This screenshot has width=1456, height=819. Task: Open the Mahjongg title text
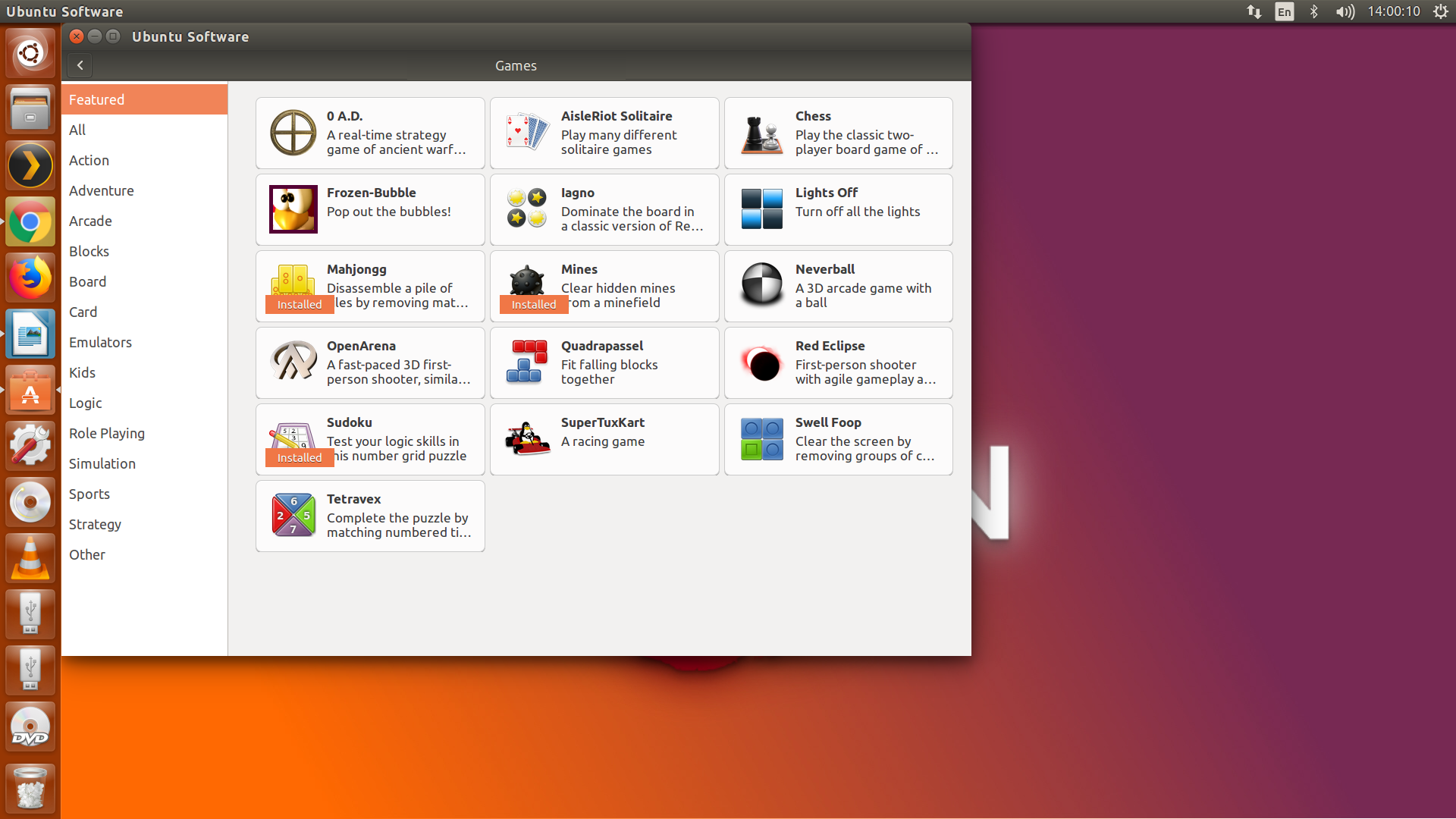[x=356, y=269]
